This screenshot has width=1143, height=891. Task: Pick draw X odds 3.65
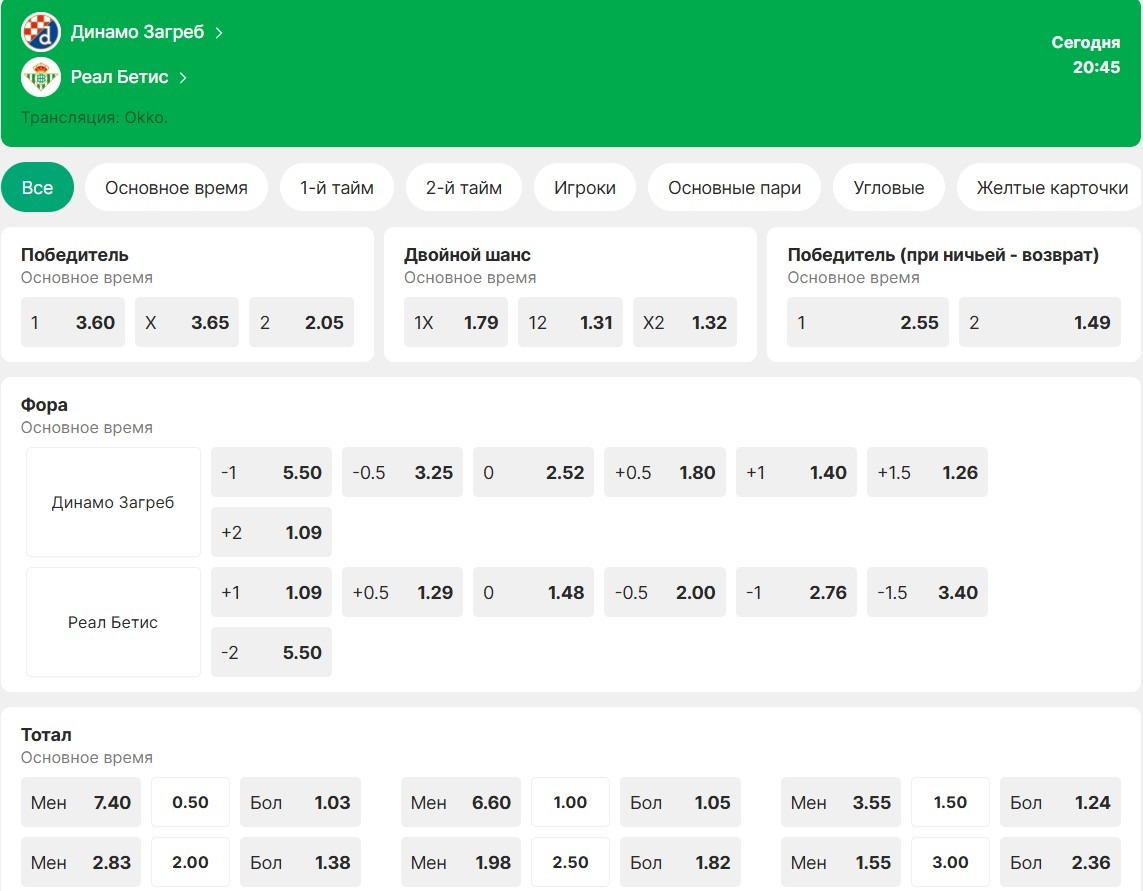pyautogui.click(x=187, y=323)
